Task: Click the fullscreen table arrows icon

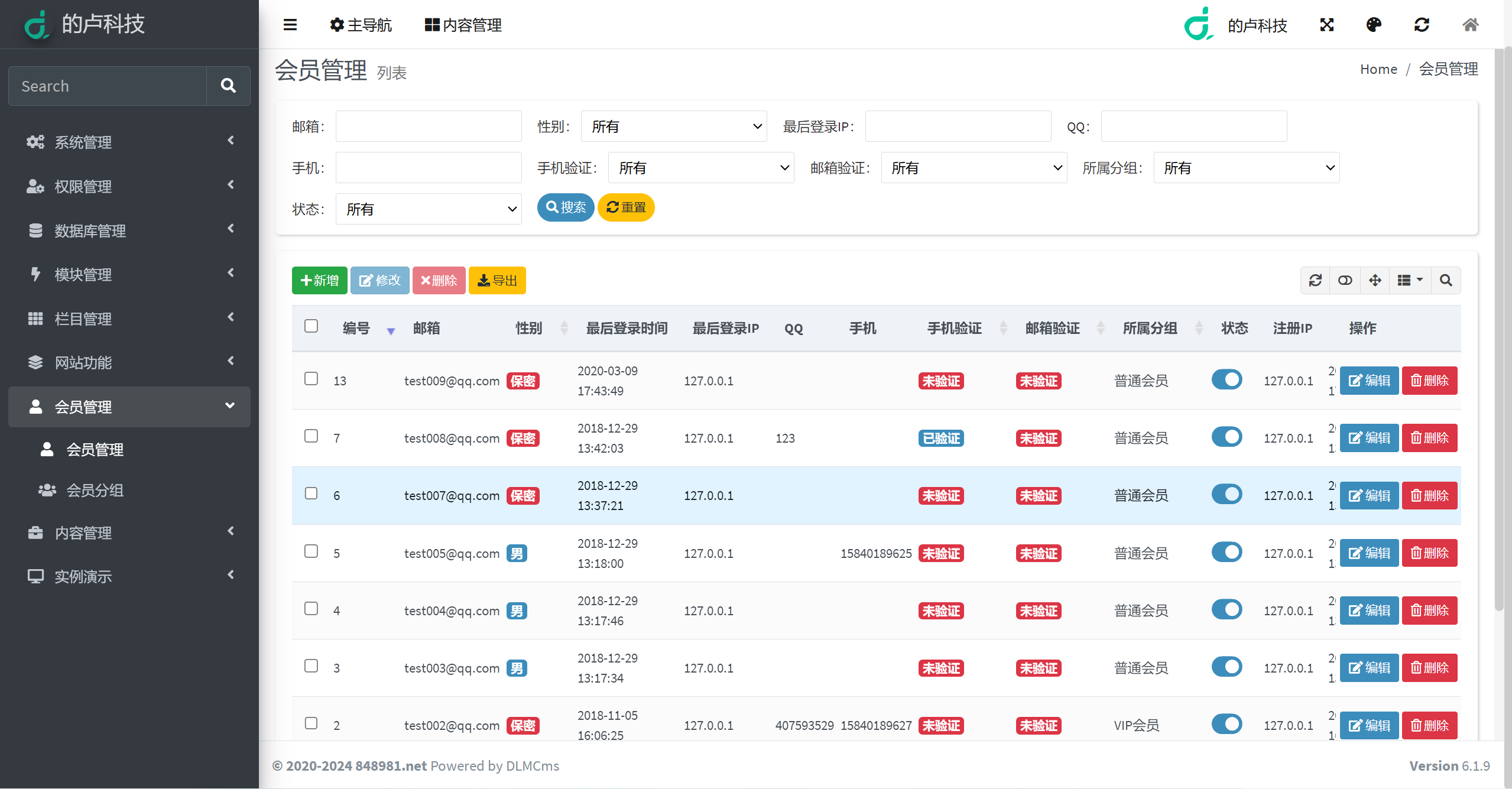Action: [1375, 280]
